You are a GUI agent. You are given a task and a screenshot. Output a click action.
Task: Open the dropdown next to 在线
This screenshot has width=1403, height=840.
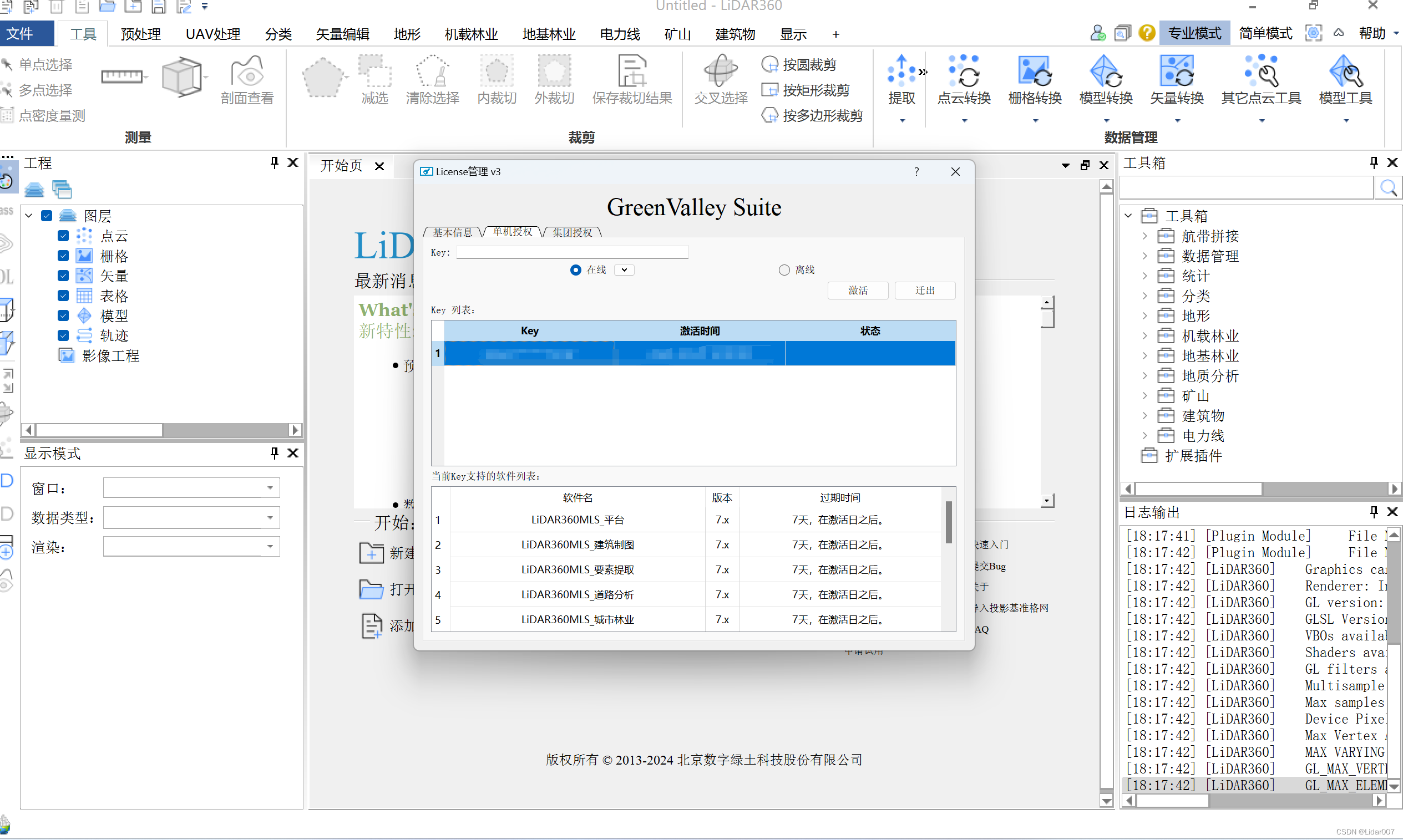coord(624,270)
